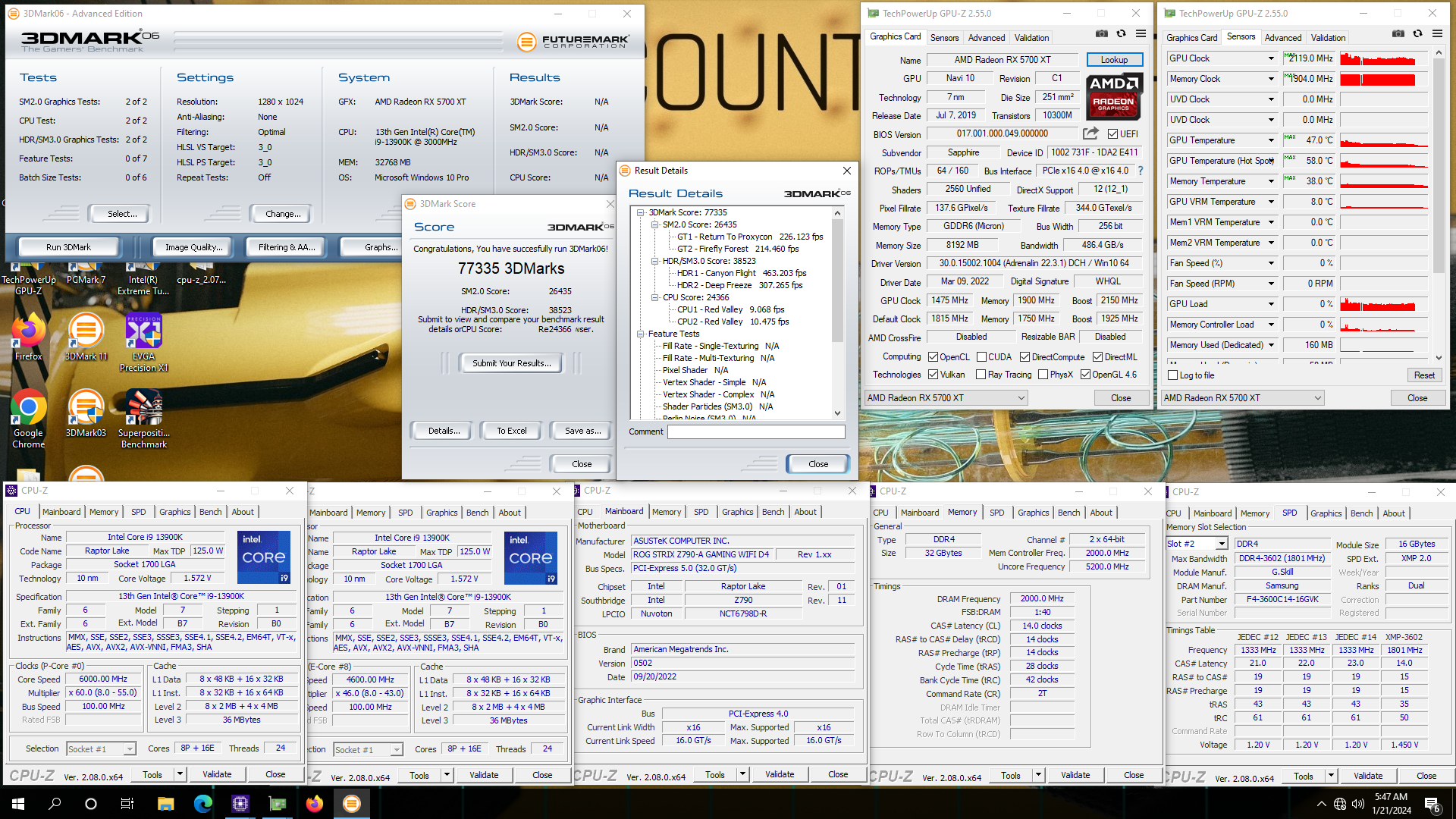Collapse the Feature Tests tree node

click(x=641, y=334)
